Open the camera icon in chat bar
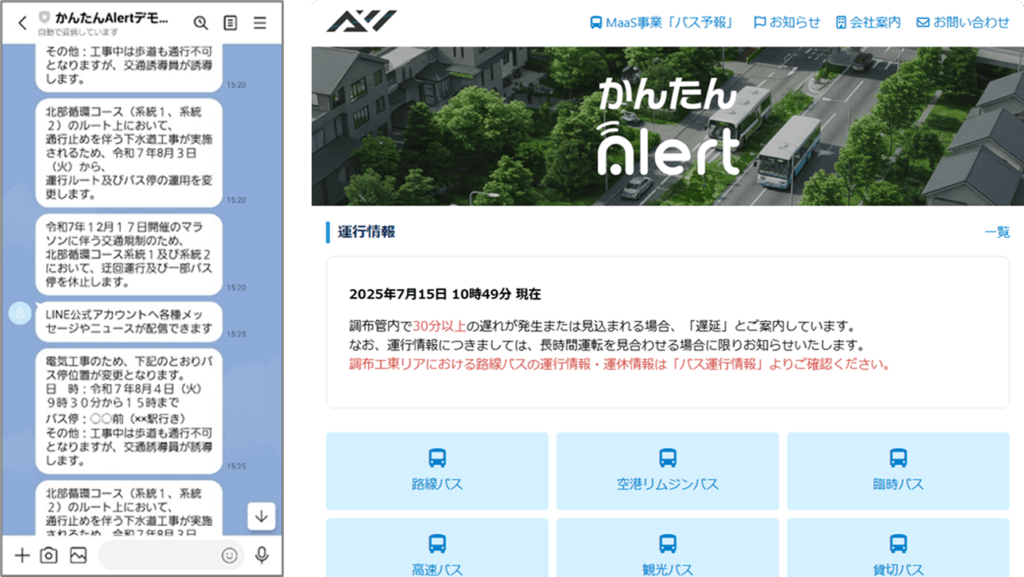This screenshot has height=577, width=1024. click(x=49, y=555)
